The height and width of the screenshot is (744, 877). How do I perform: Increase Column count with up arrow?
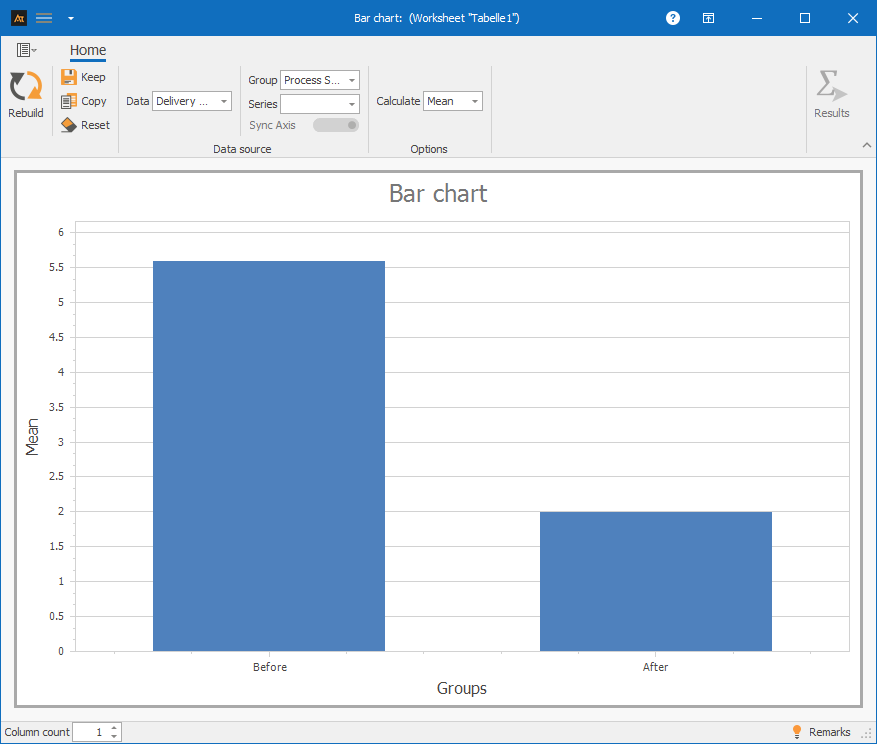tap(114, 728)
